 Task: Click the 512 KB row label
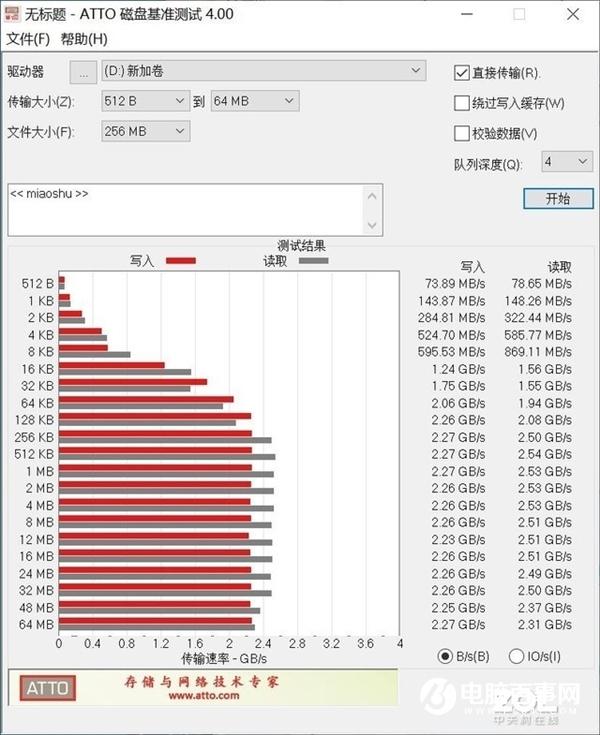(x=34, y=454)
